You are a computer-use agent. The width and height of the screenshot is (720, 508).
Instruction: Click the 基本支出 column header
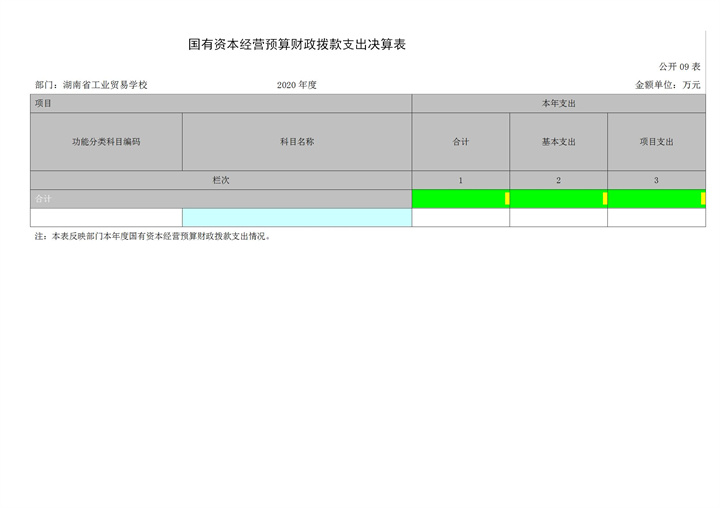pyautogui.click(x=558, y=142)
